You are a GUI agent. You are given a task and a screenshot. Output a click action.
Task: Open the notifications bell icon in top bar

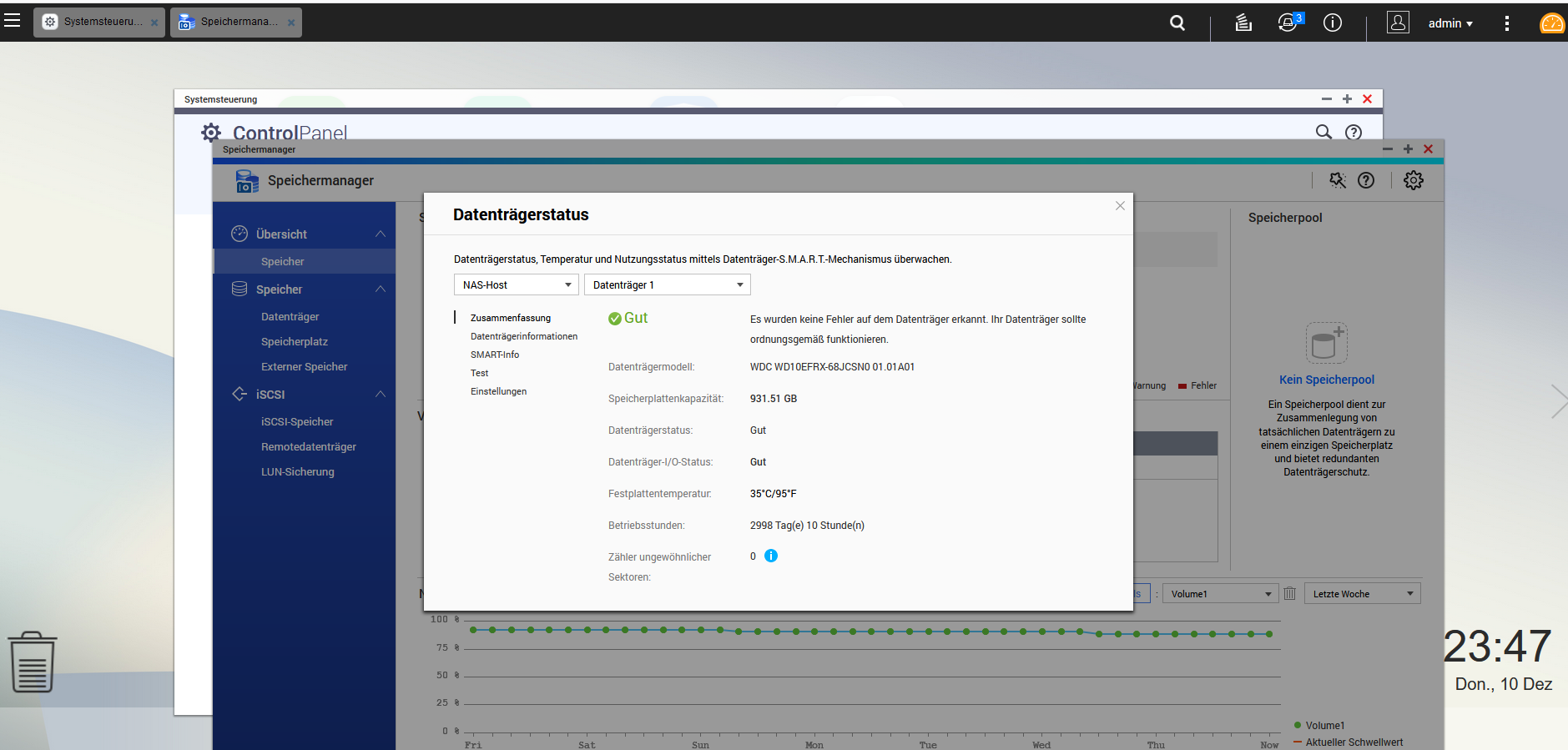pos(1288,23)
